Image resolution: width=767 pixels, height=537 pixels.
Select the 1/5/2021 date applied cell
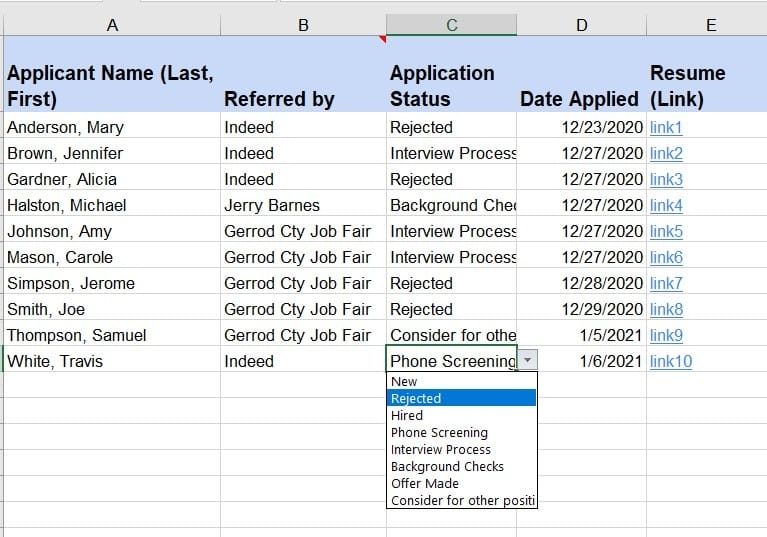click(610, 335)
